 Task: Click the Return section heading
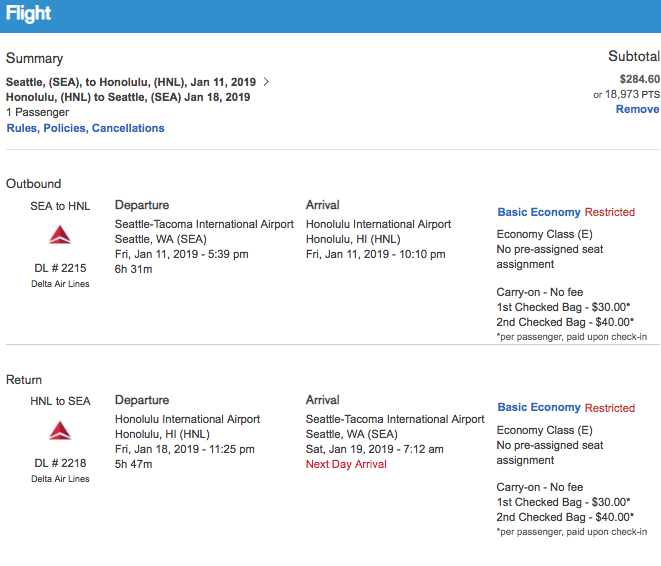coord(24,380)
